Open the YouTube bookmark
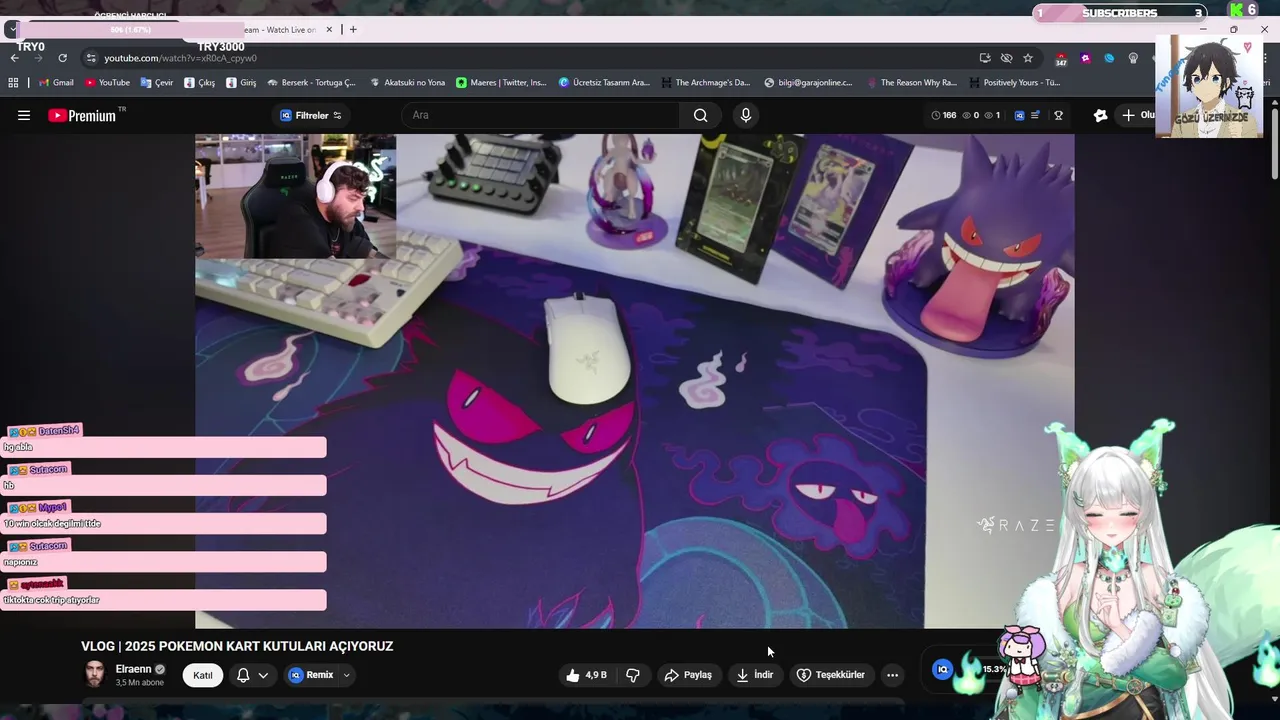This screenshot has height=720, width=1280. (107, 83)
